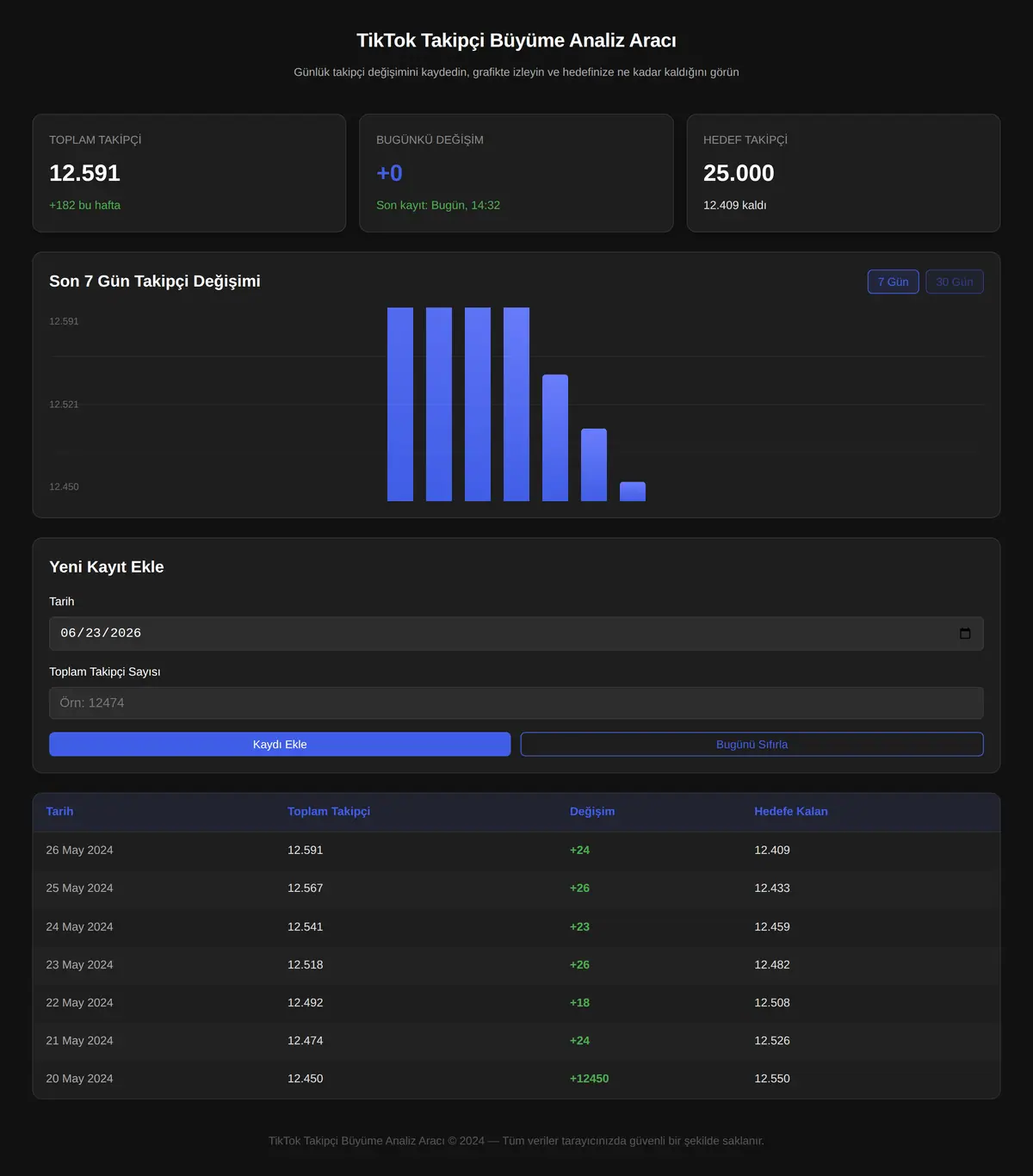Click the +12450 change value
The image size is (1033, 1176).
coord(590,1079)
